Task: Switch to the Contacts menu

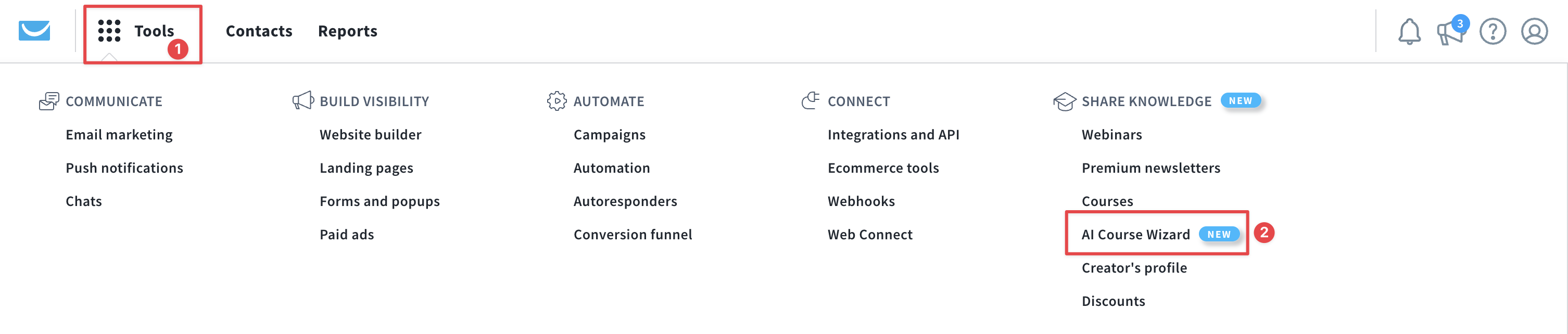Action: (x=259, y=31)
